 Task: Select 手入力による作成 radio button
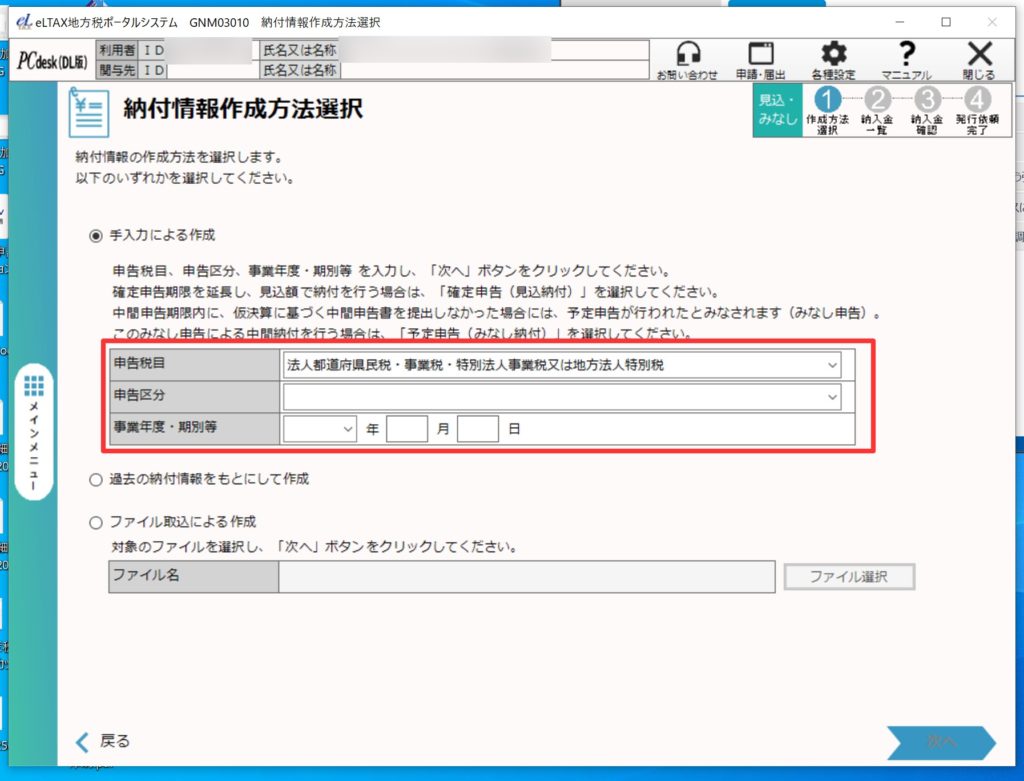[96, 236]
